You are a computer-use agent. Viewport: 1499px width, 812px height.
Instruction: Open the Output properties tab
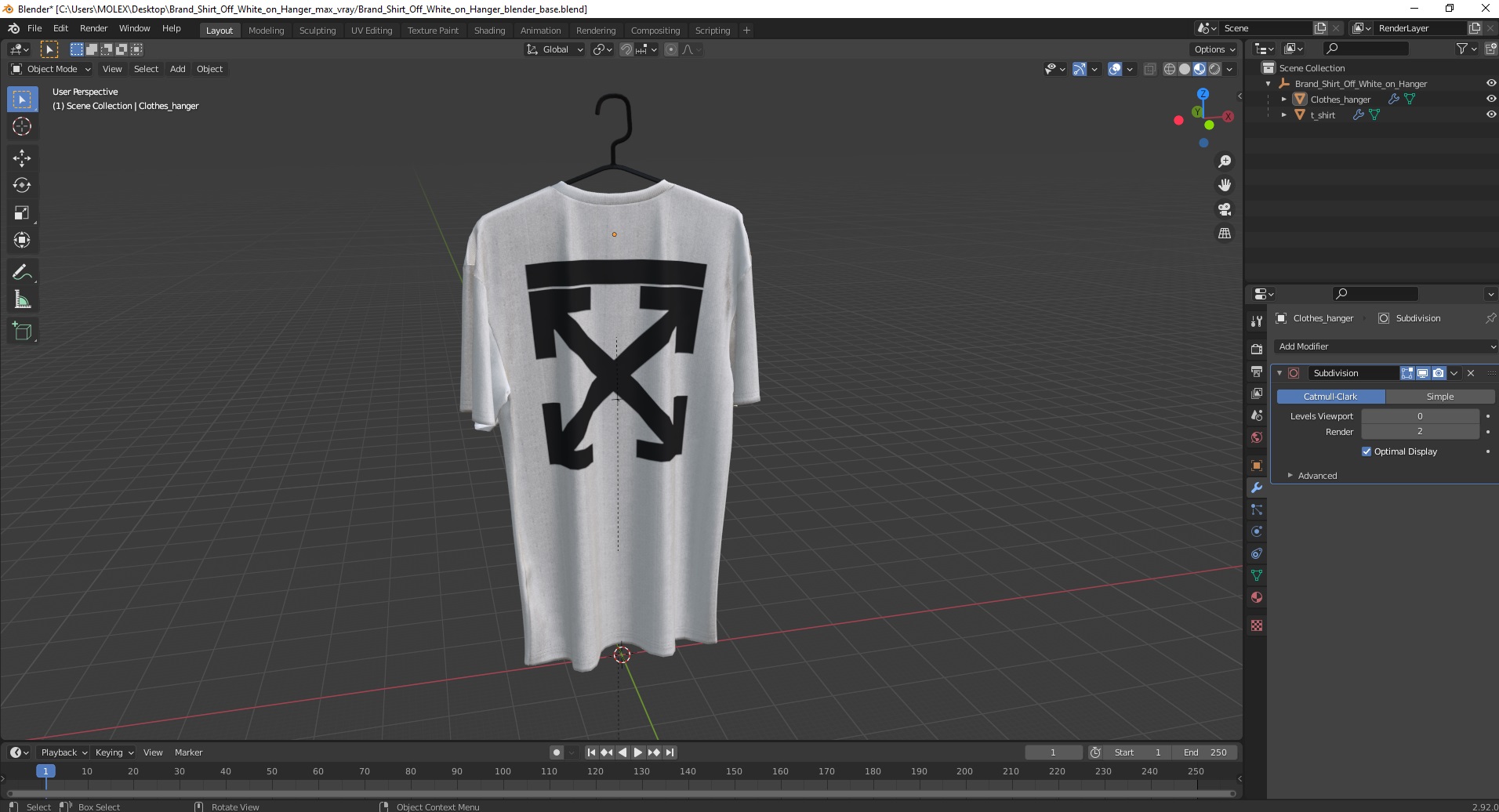coord(1257,372)
